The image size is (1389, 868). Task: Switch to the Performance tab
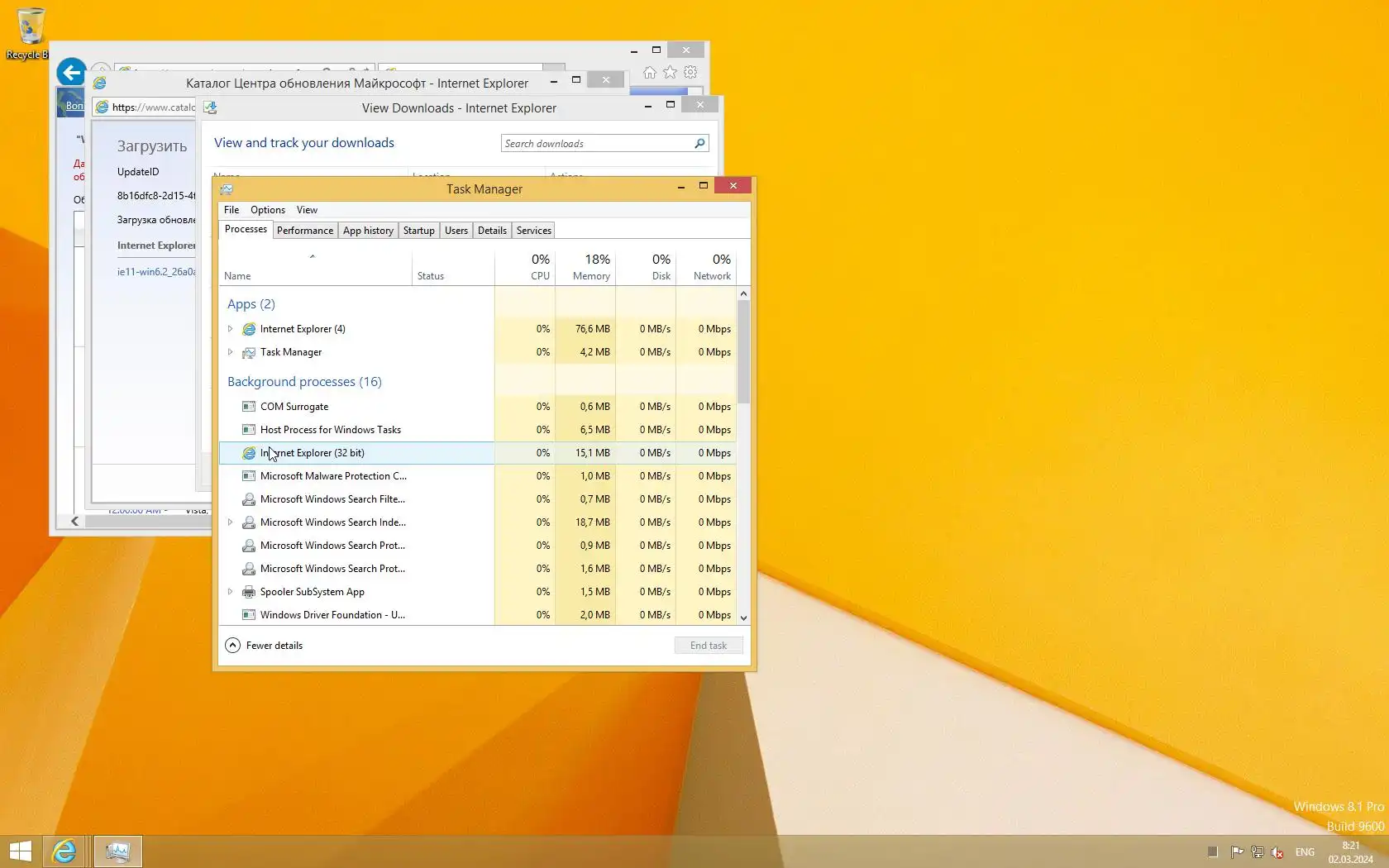(x=305, y=231)
